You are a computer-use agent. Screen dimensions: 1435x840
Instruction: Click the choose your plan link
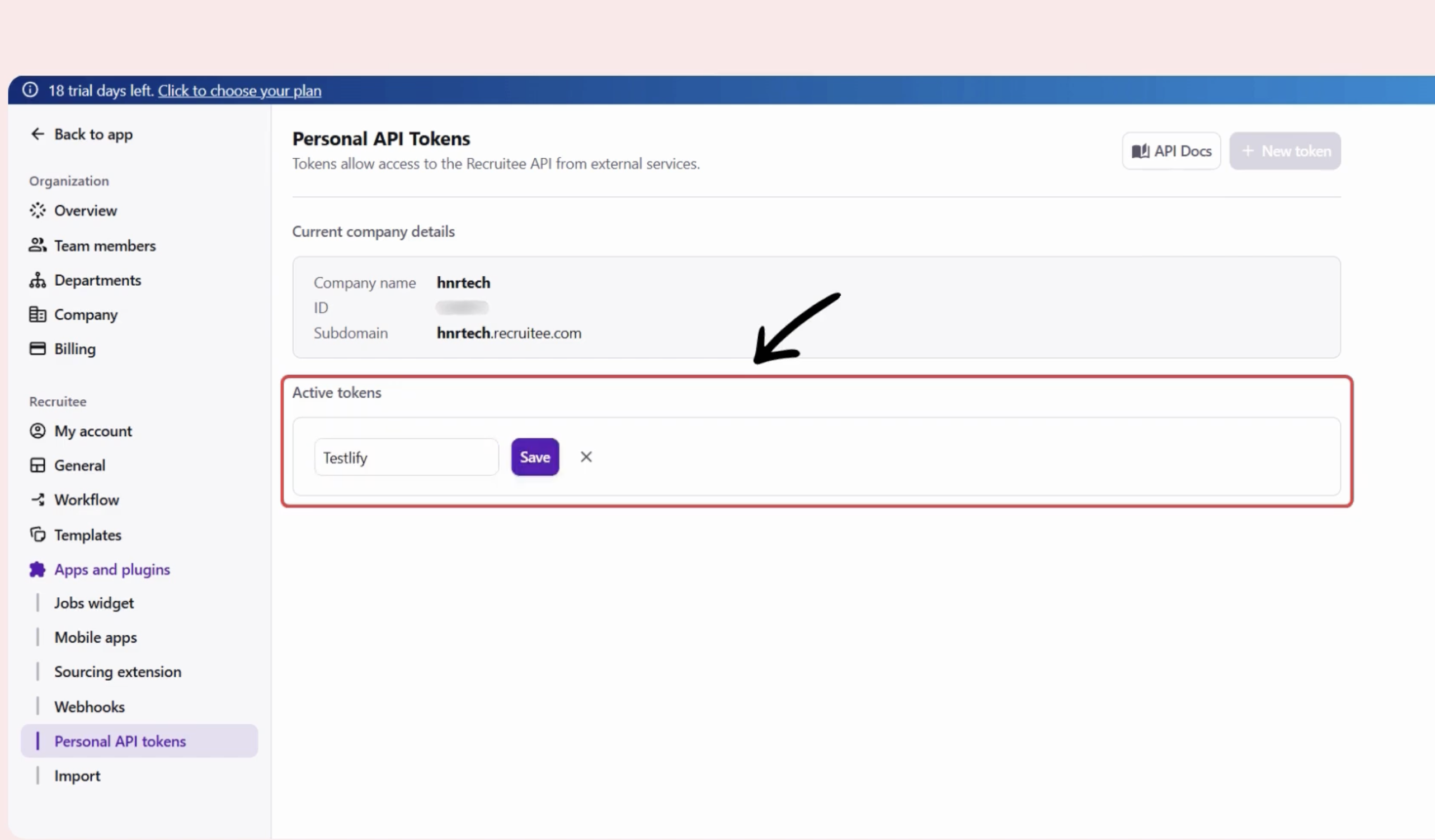(x=239, y=91)
